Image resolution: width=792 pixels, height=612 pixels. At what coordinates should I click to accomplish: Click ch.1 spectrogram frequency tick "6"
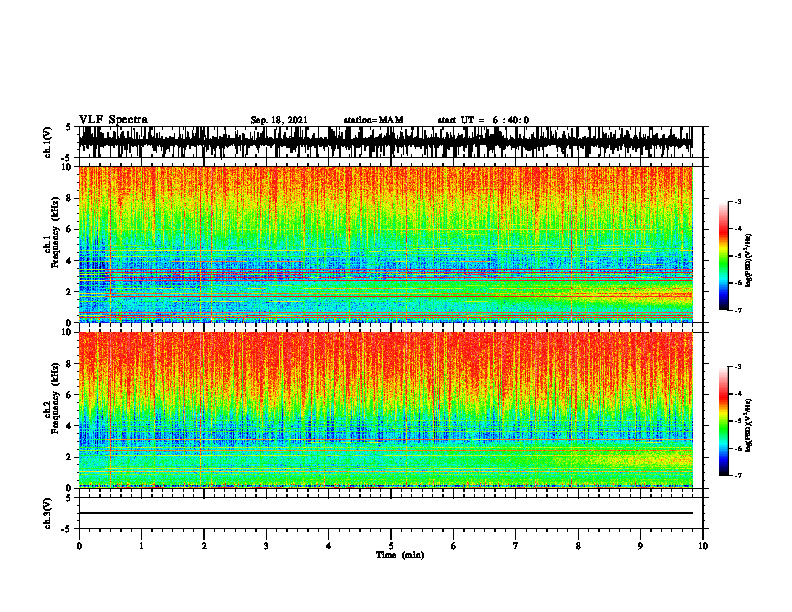point(70,229)
